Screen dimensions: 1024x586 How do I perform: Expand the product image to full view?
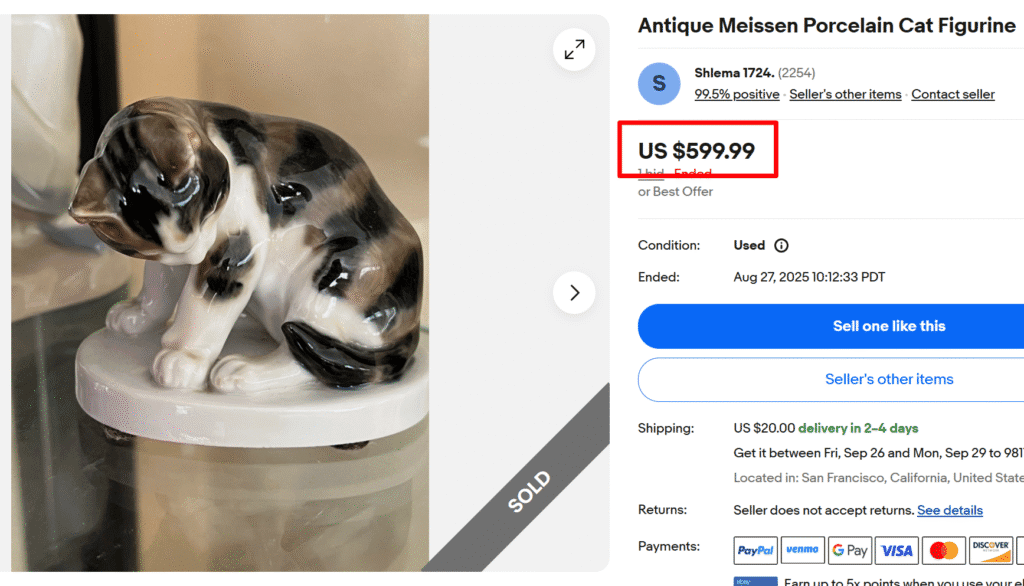(574, 50)
